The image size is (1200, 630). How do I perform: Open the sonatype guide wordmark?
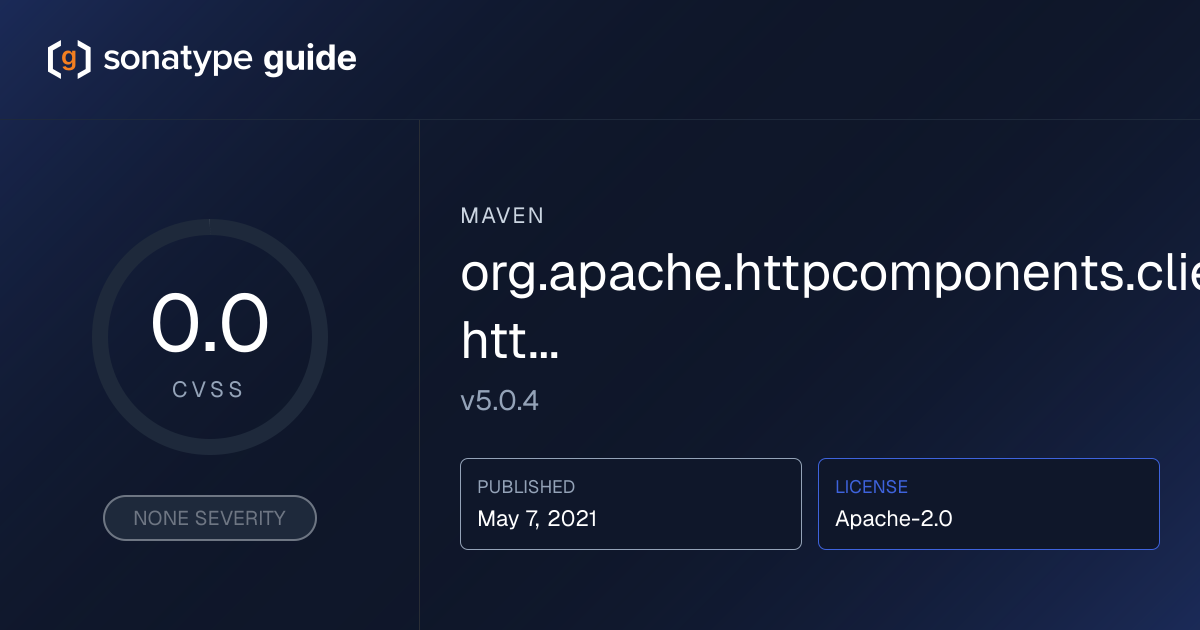click(230, 59)
